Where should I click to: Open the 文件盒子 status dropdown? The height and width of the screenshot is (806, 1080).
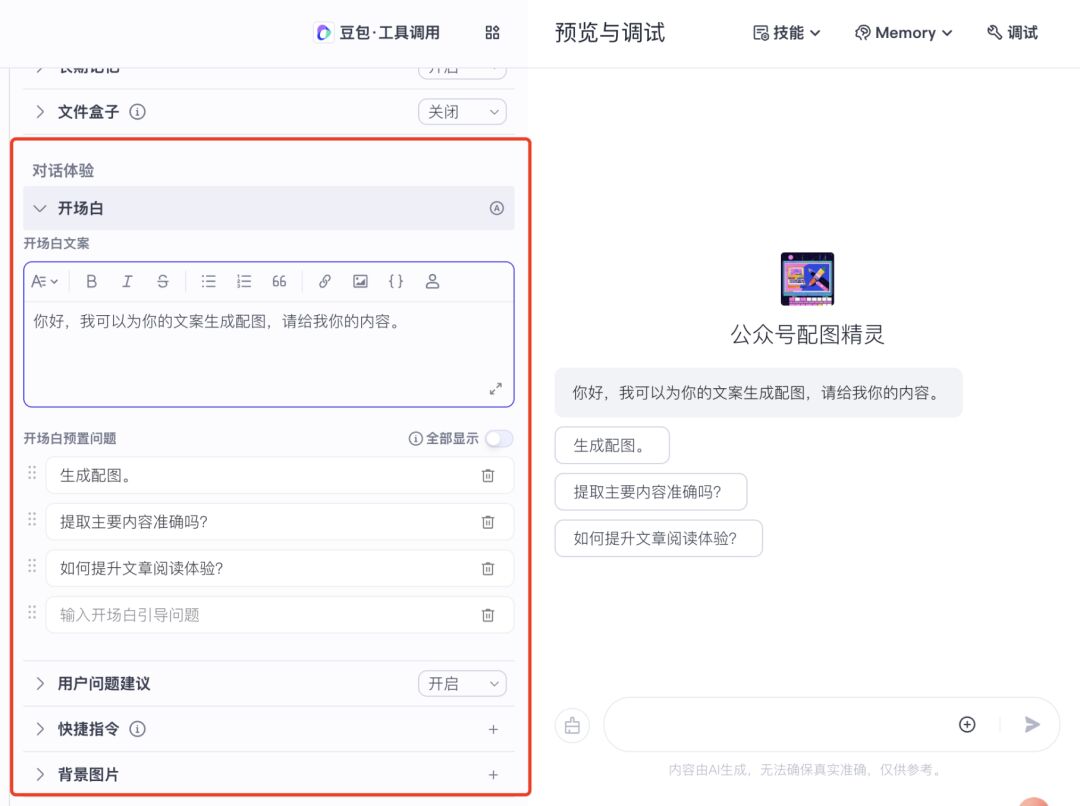pyautogui.click(x=462, y=112)
